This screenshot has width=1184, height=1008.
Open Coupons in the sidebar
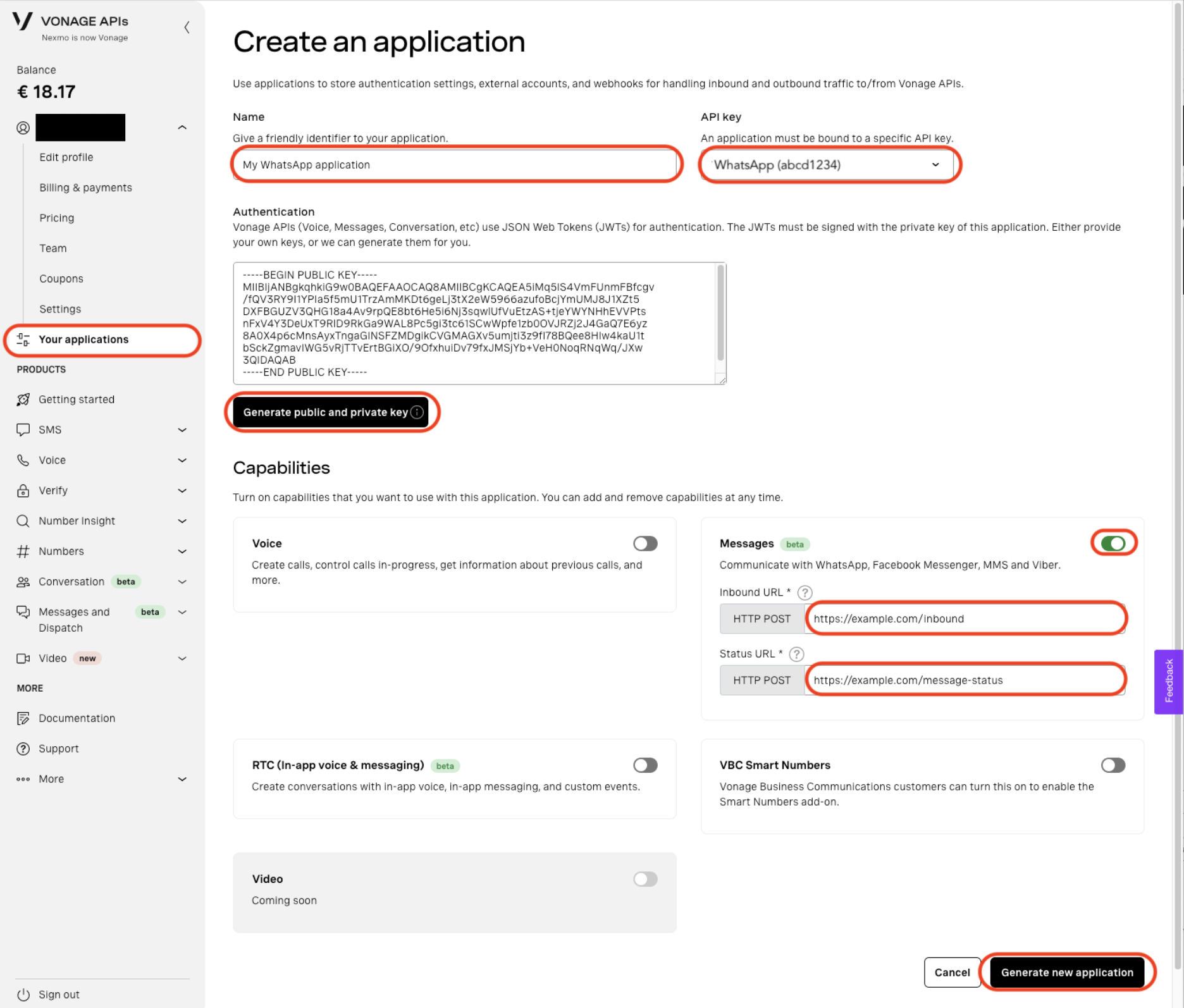tap(61, 279)
